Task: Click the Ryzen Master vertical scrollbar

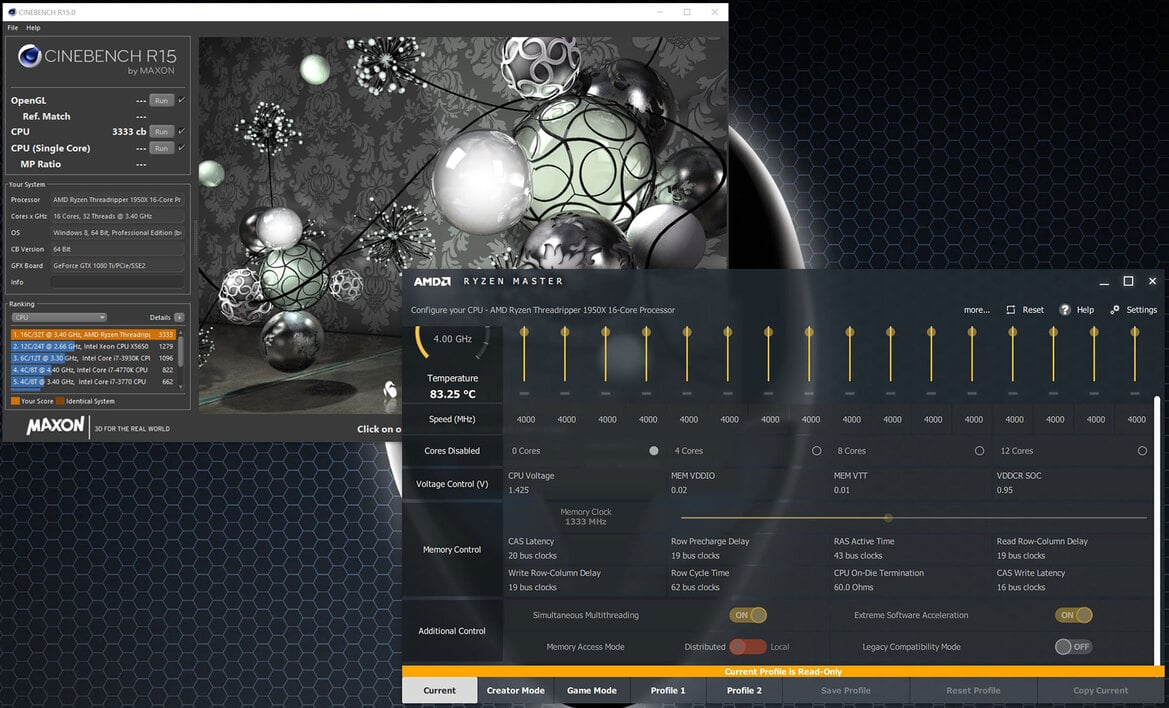Action: pos(1157,529)
